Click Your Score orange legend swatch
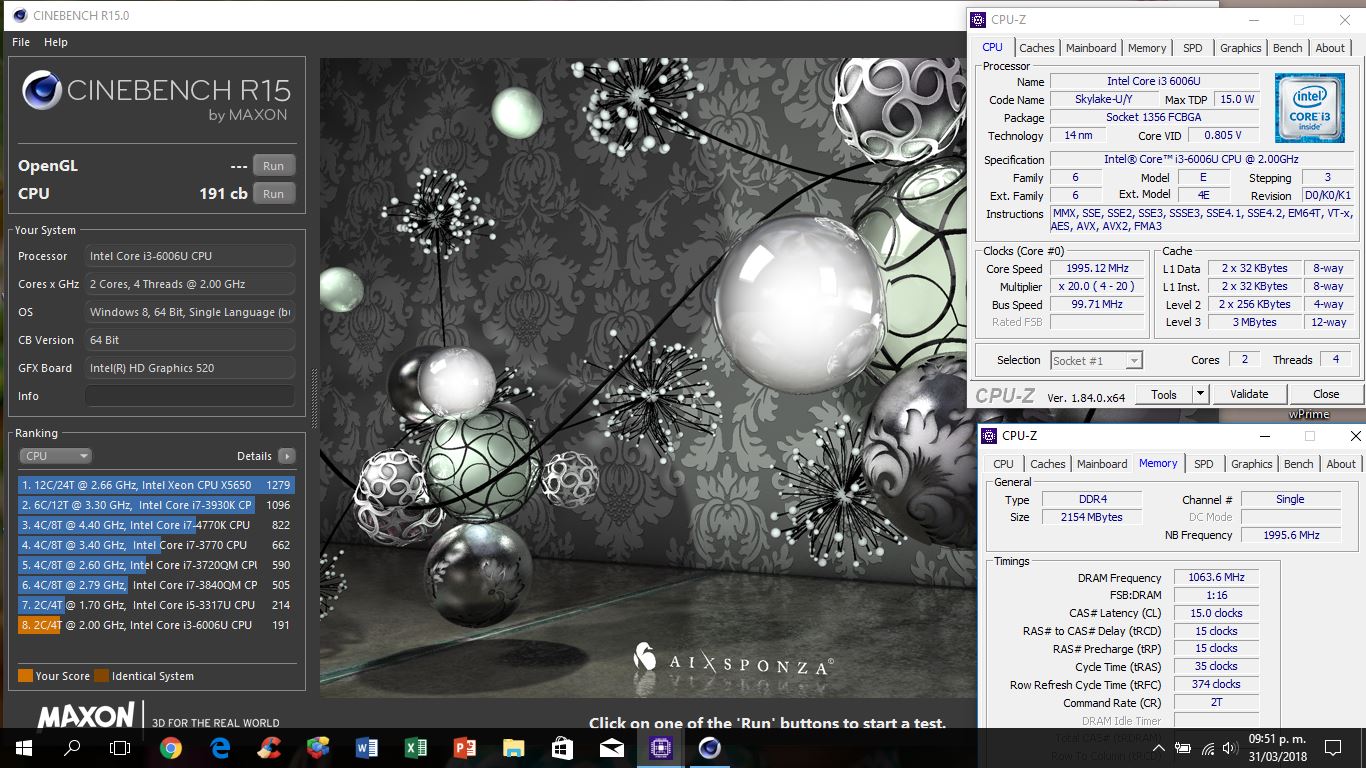The height and width of the screenshot is (768, 1366). pyautogui.click(x=25, y=676)
